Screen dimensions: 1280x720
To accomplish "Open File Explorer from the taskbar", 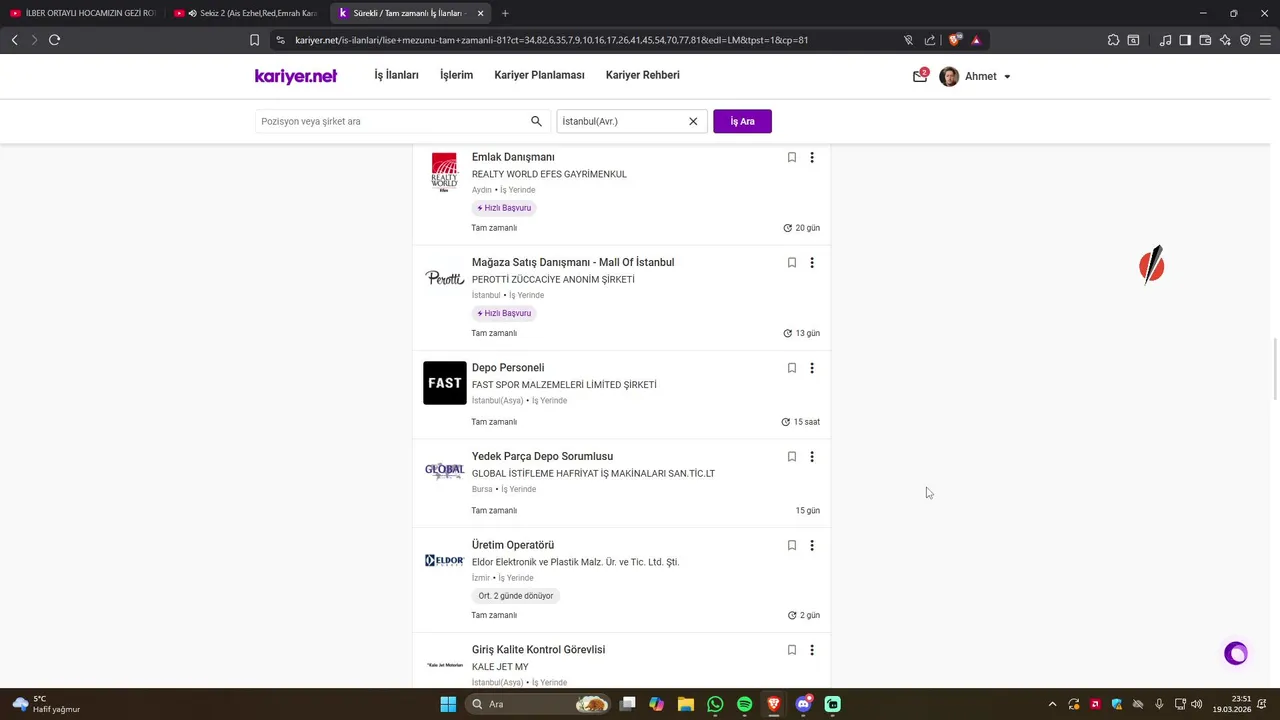I will (686, 704).
